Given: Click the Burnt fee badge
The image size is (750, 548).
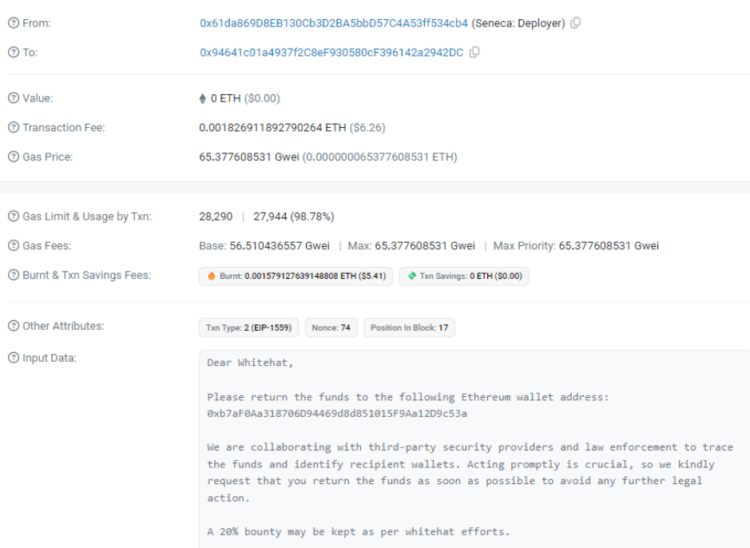Looking at the screenshot, I should pyautogui.click(x=295, y=276).
